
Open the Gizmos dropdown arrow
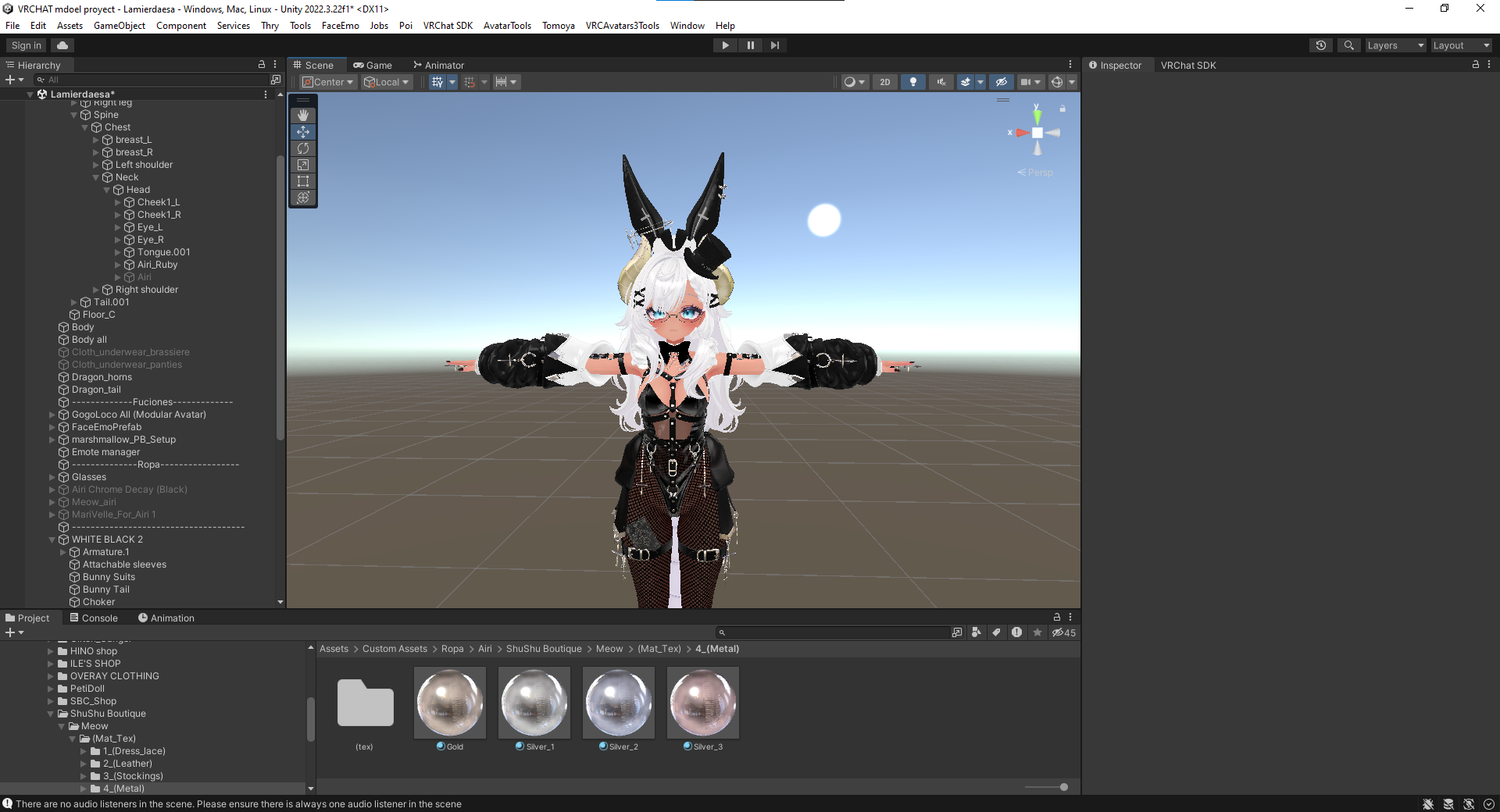1072,82
